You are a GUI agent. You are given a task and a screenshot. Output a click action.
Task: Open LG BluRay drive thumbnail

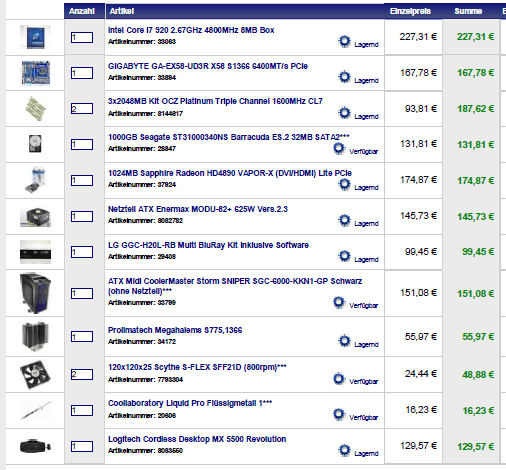click(x=35, y=252)
